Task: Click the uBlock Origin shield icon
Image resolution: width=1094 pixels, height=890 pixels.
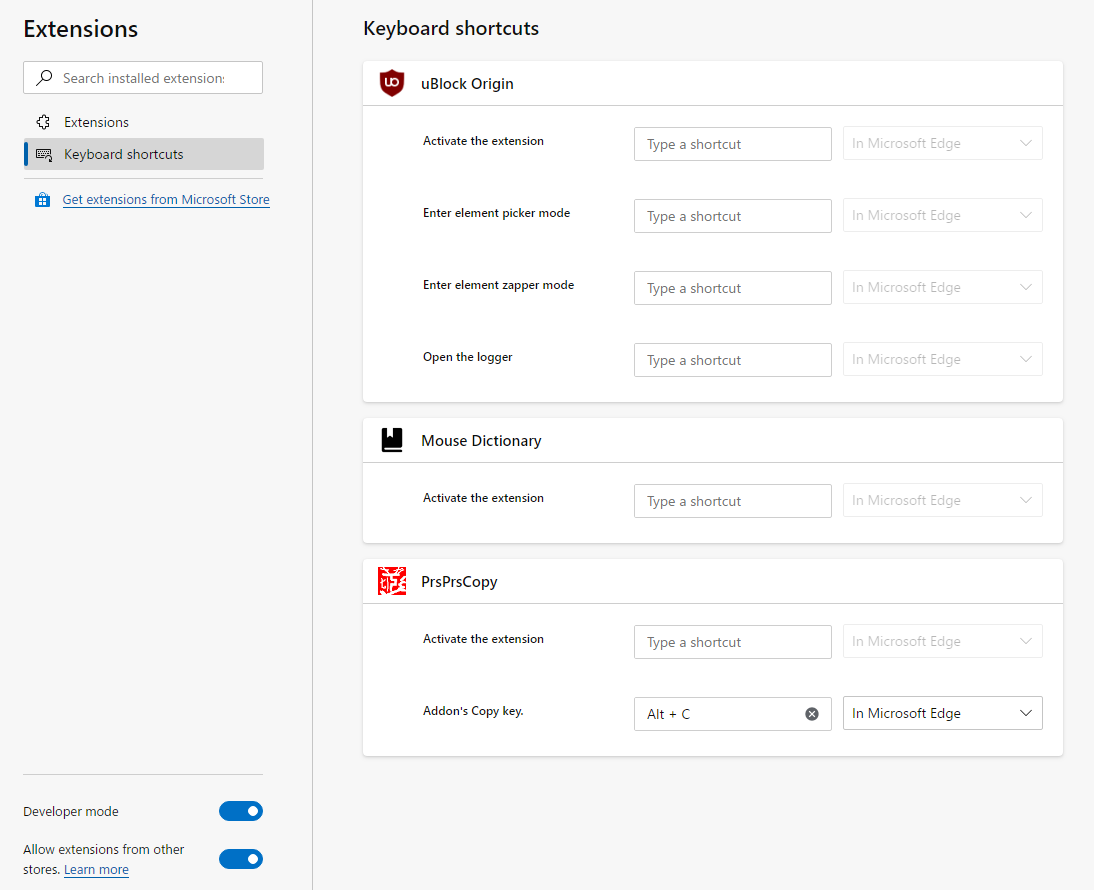Action: point(392,83)
